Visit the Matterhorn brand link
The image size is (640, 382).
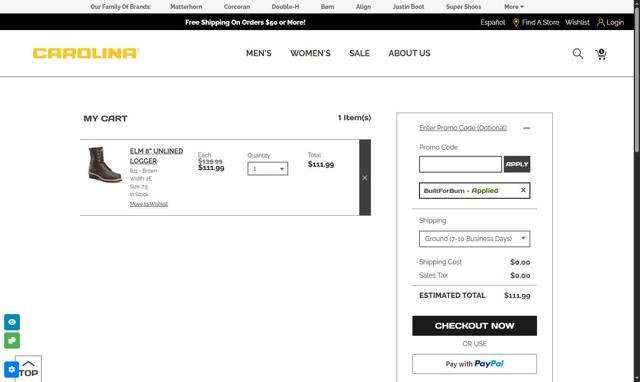click(x=186, y=7)
